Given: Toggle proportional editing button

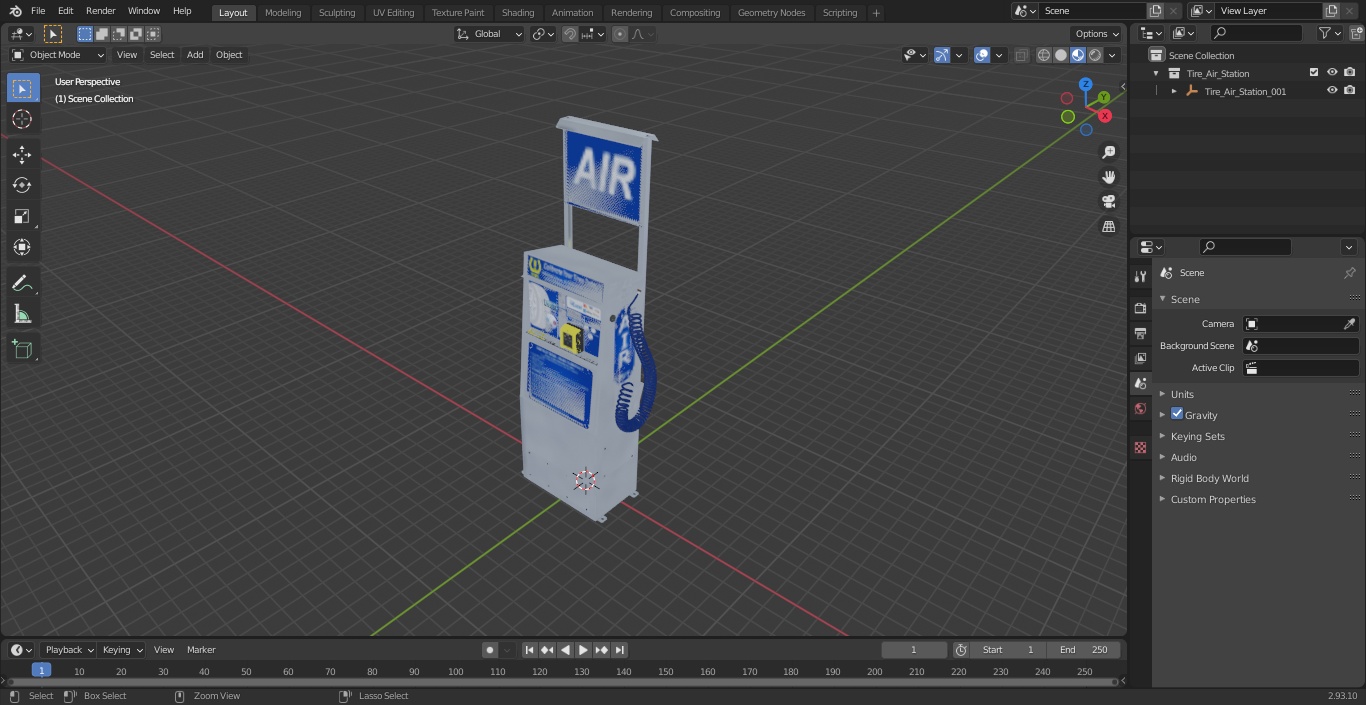Looking at the screenshot, I should pos(620,34).
